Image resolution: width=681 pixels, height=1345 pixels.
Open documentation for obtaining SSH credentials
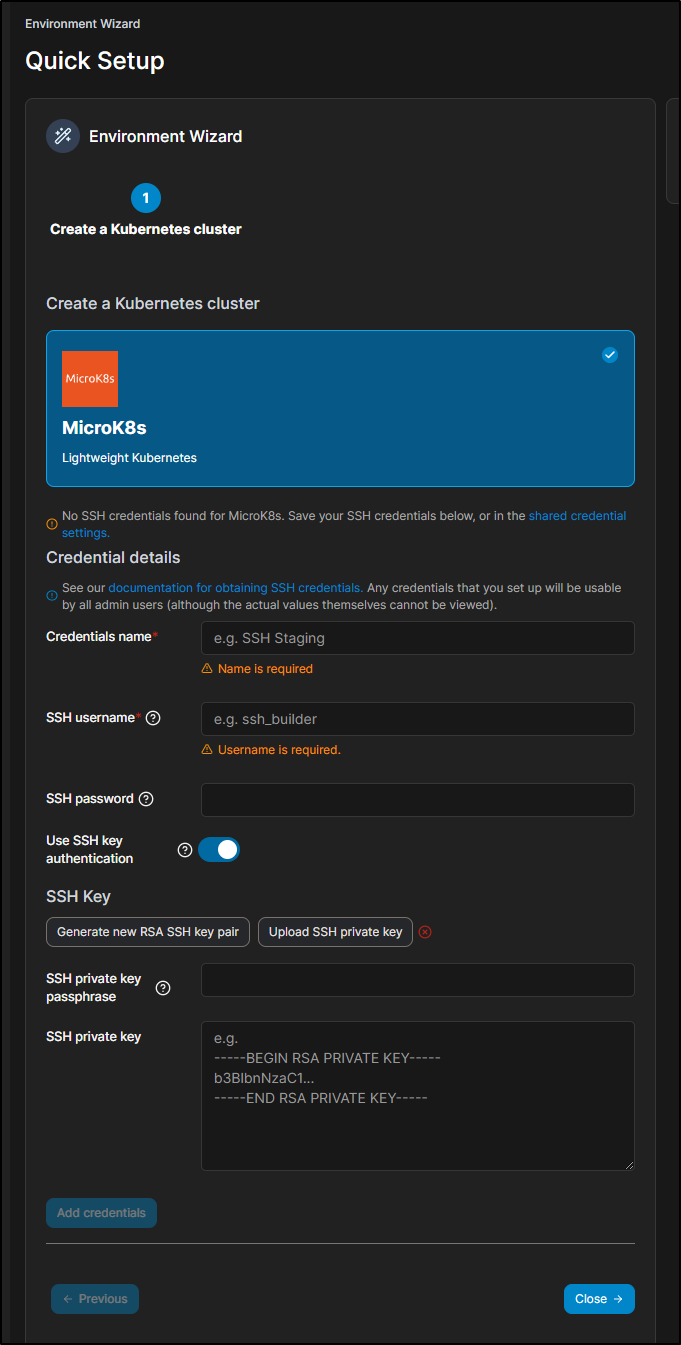[235, 588]
